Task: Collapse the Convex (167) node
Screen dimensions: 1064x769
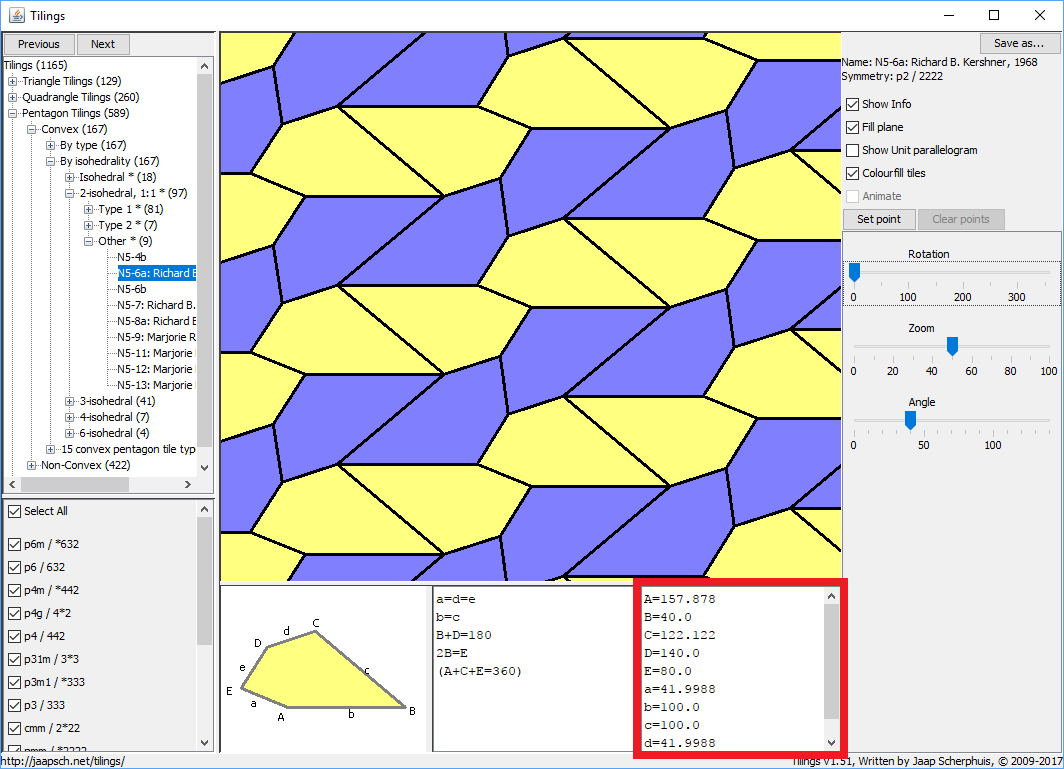Action: pyautogui.click(x=31, y=129)
